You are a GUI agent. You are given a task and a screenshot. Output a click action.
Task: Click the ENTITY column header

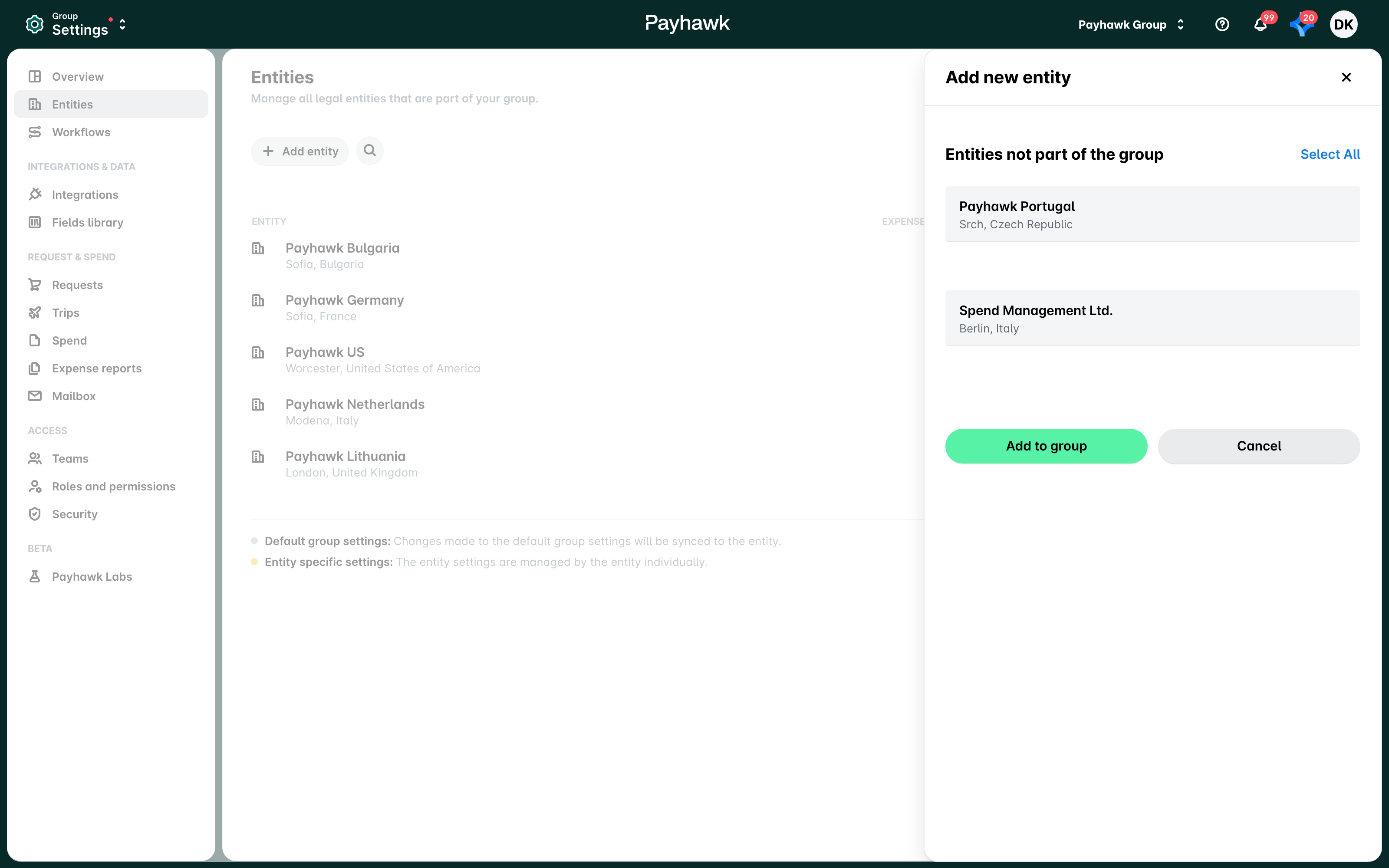(269, 222)
